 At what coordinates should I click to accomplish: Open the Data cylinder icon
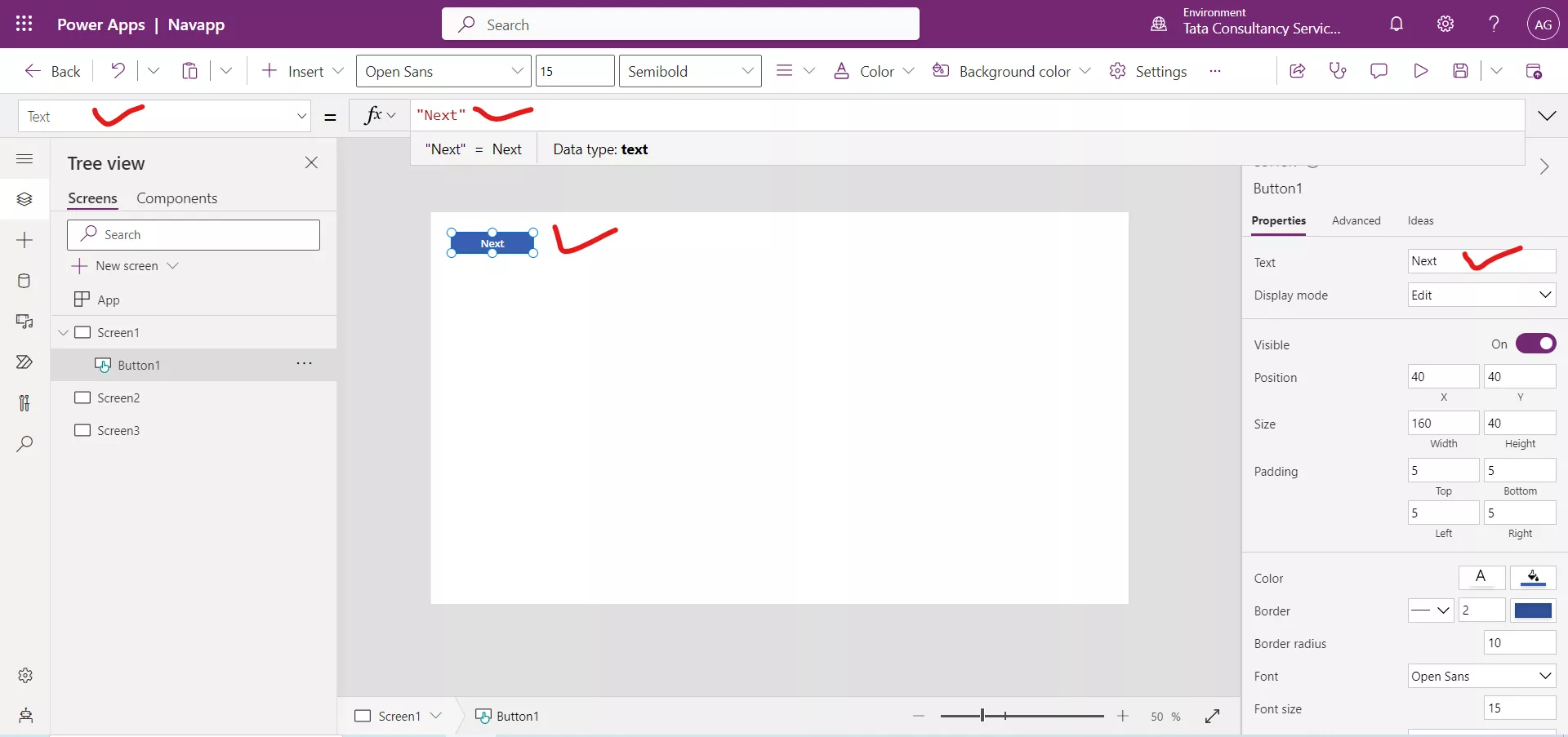(24, 281)
